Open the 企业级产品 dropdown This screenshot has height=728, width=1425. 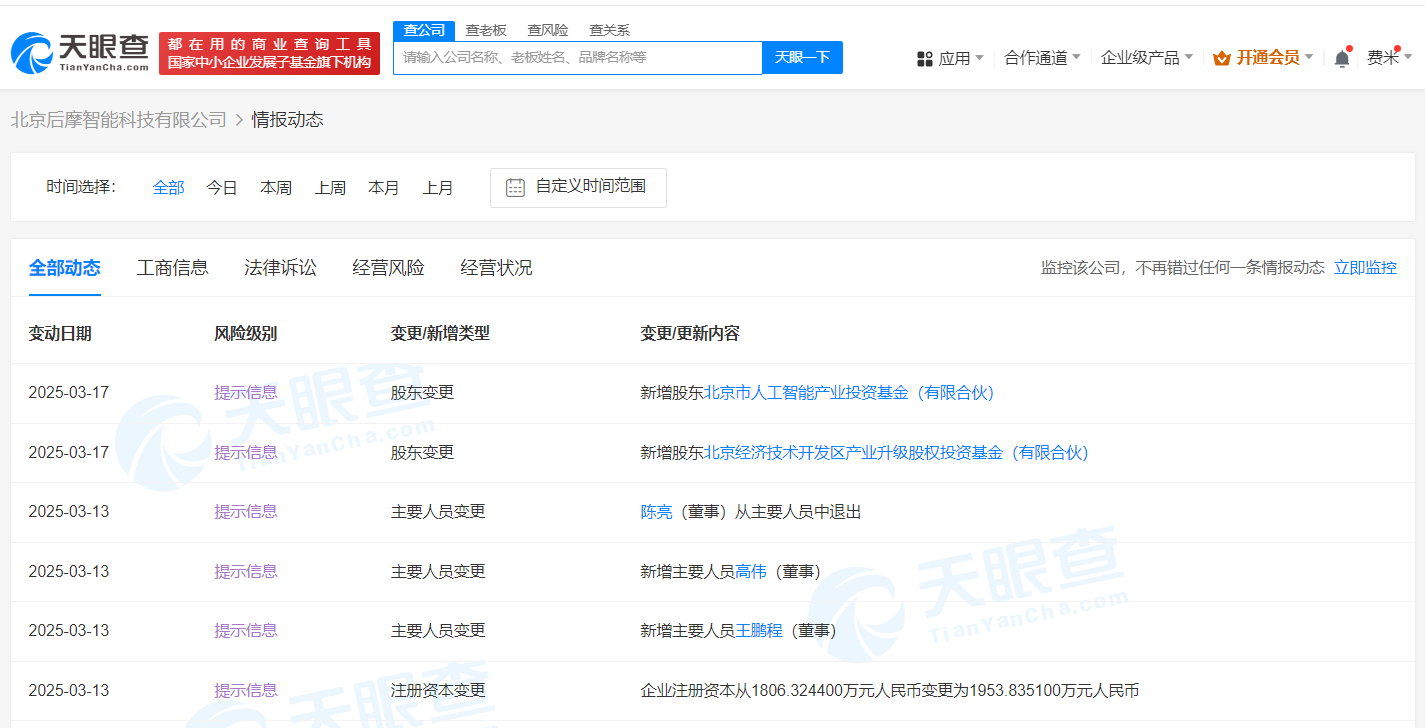click(1146, 58)
